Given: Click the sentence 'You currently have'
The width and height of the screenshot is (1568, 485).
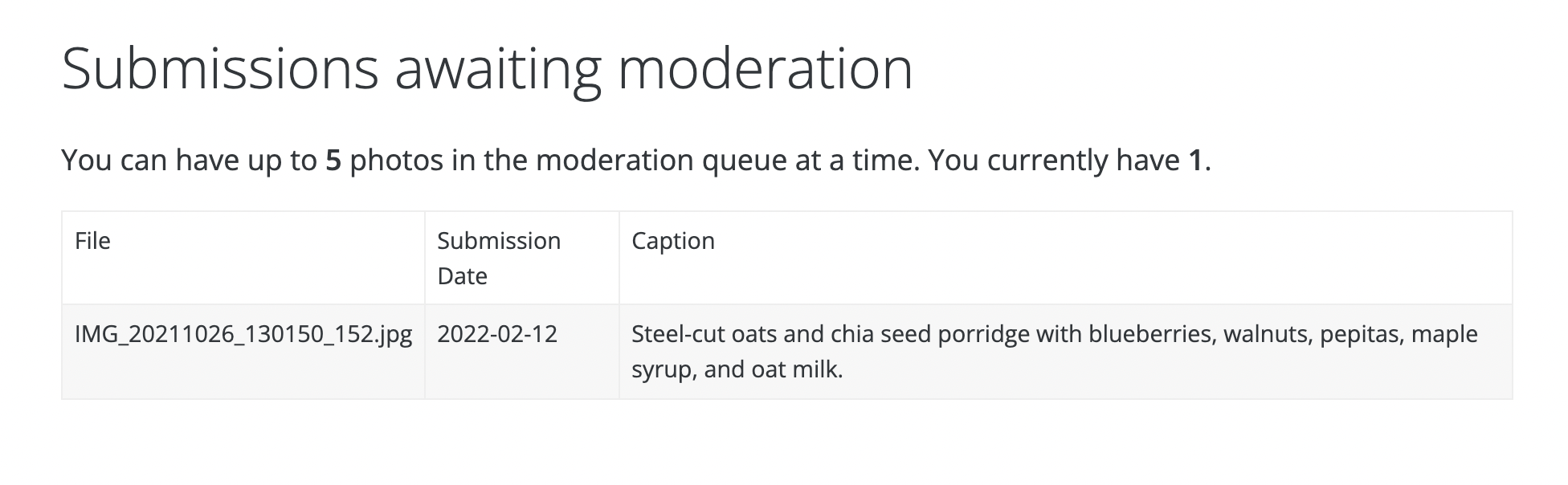Looking at the screenshot, I should (x=1053, y=161).
